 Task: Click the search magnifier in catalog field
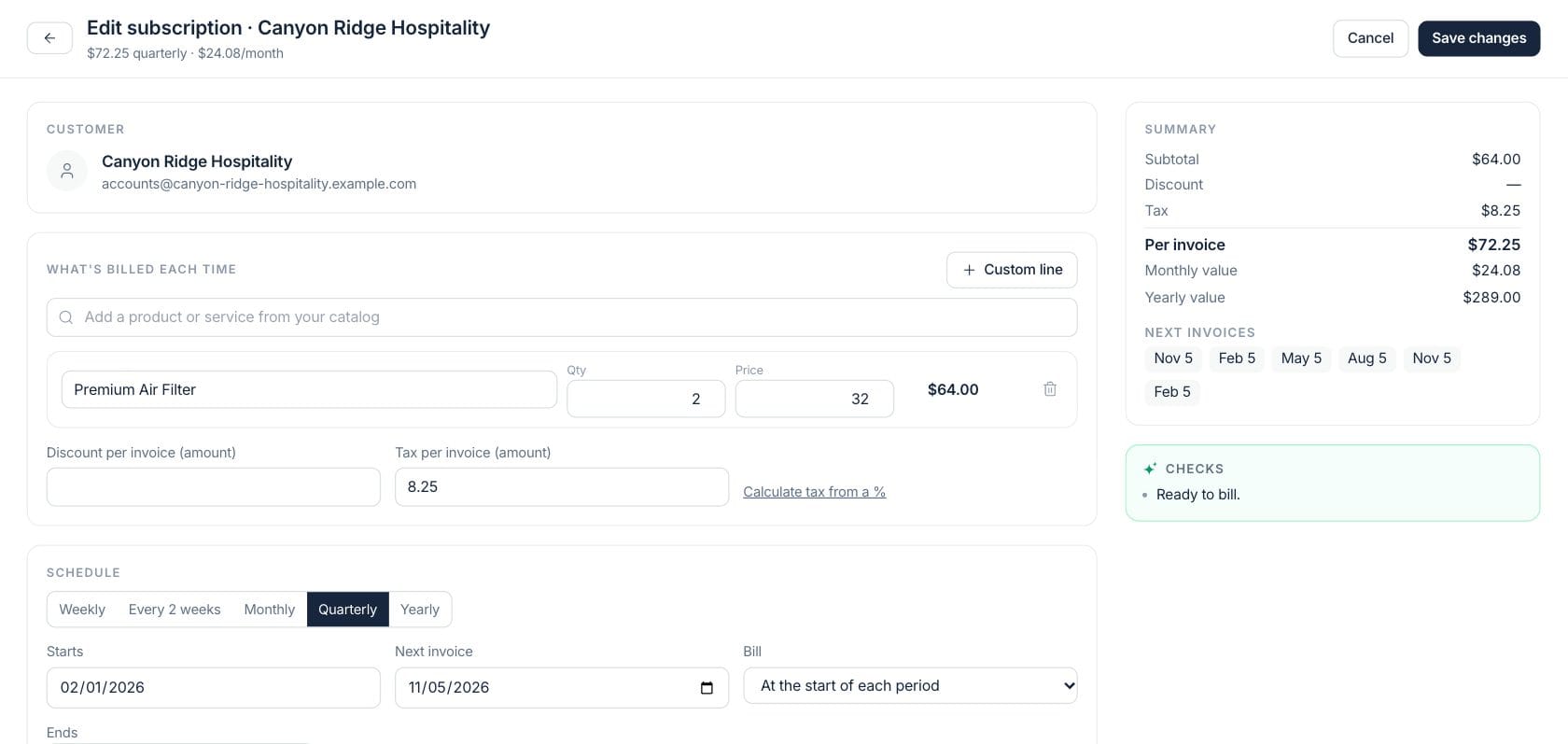pyautogui.click(x=66, y=317)
